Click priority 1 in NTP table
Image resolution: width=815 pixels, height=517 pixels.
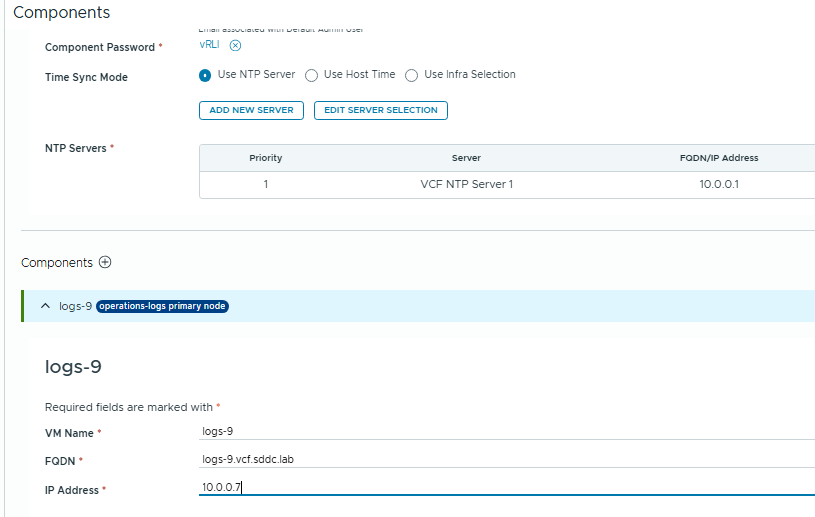pos(266,185)
